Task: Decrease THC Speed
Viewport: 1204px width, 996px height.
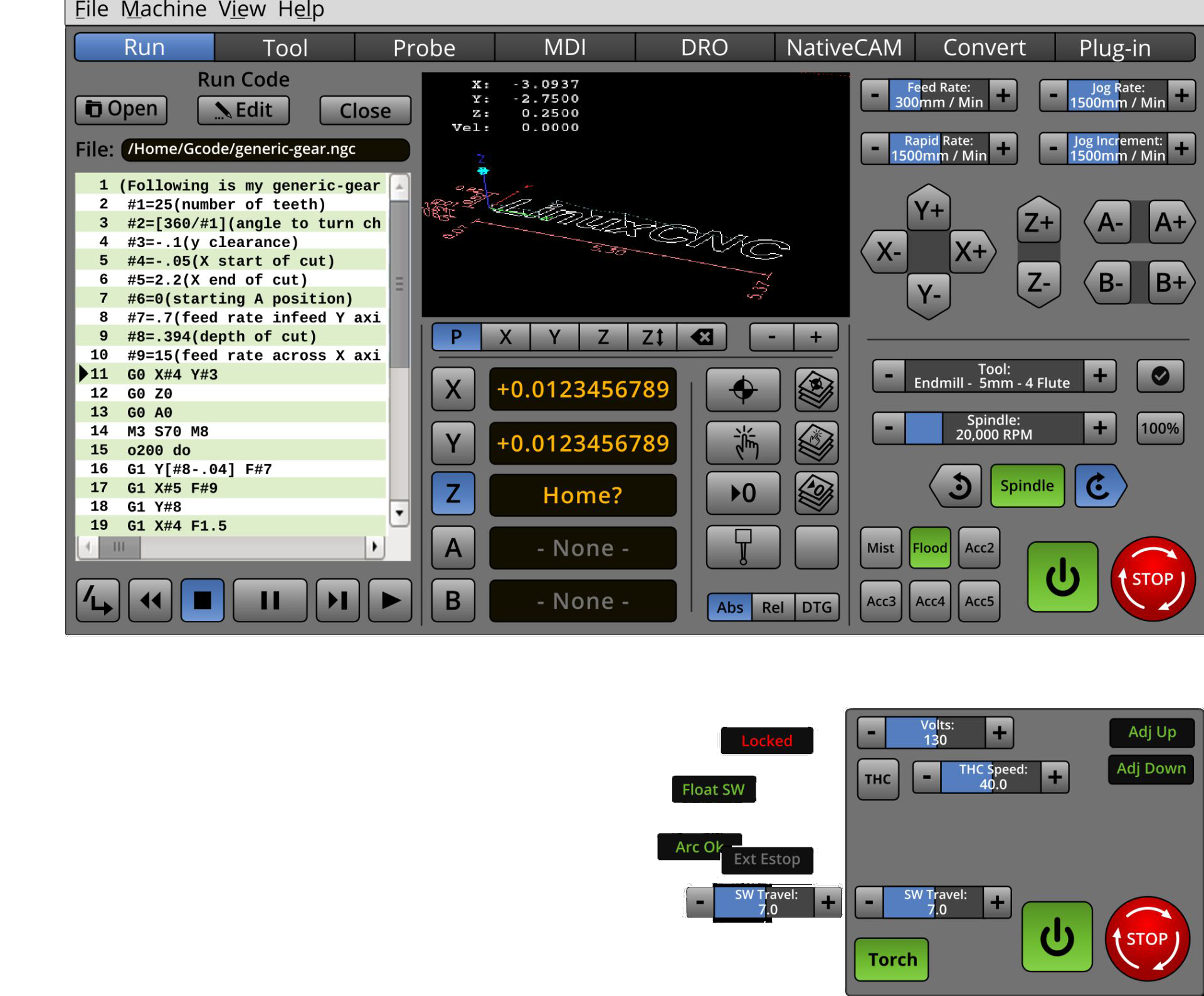Action: pyautogui.click(x=927, y=777)
